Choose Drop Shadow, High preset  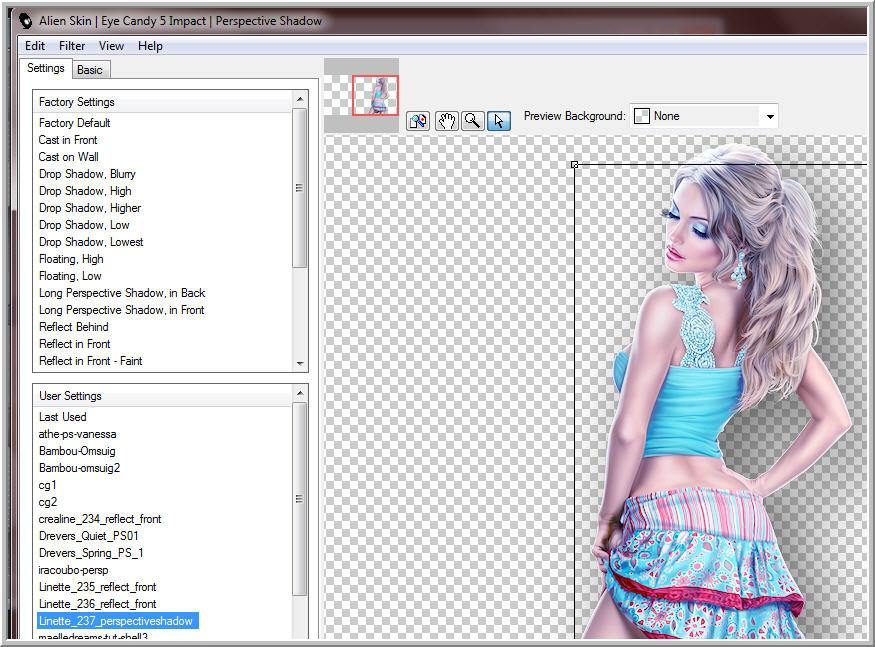85,191
